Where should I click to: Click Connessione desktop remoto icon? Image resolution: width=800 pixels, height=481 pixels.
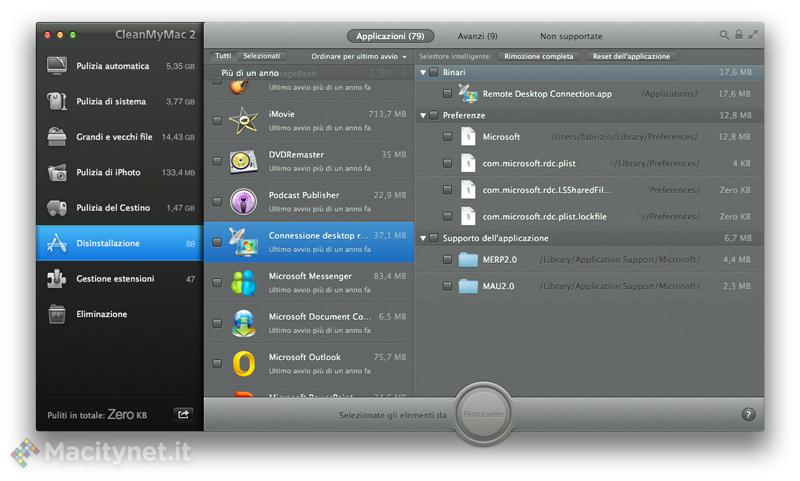[x=245, y=242]
